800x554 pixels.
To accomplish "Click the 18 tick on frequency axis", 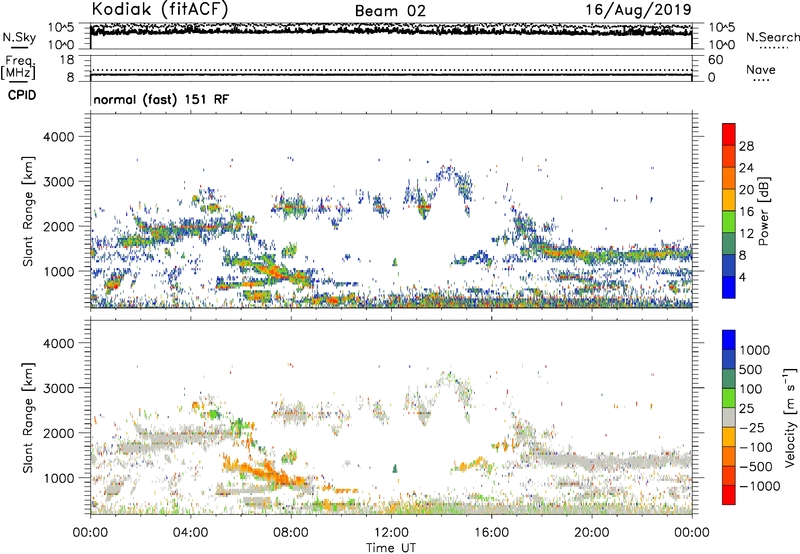I will coord(67,60).
